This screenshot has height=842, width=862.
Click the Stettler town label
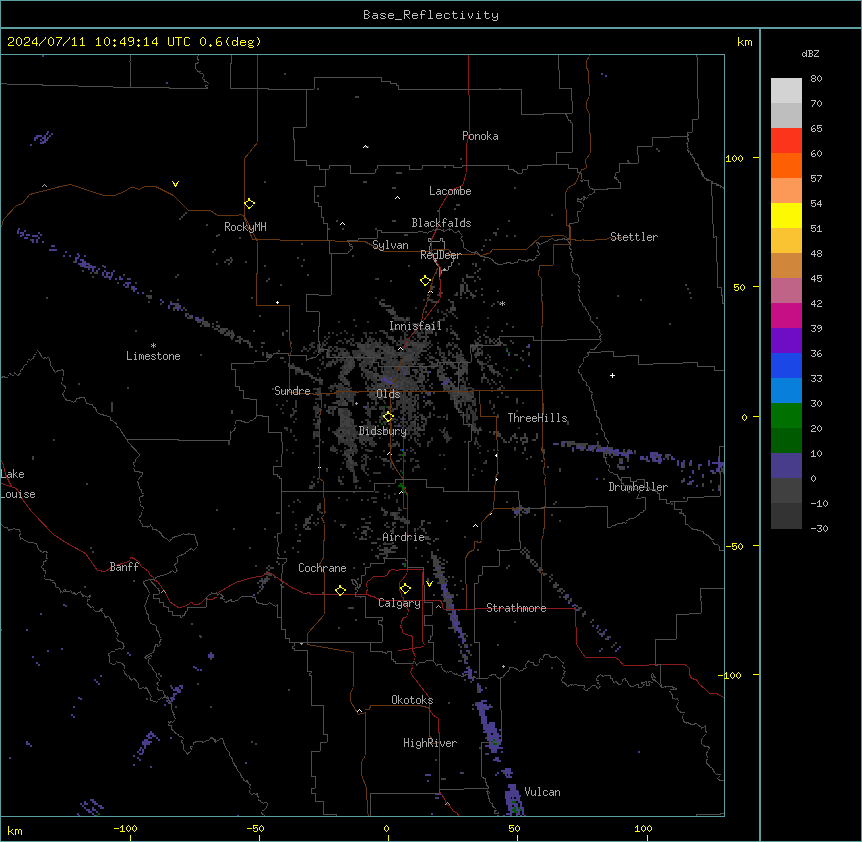coord(634,237)
